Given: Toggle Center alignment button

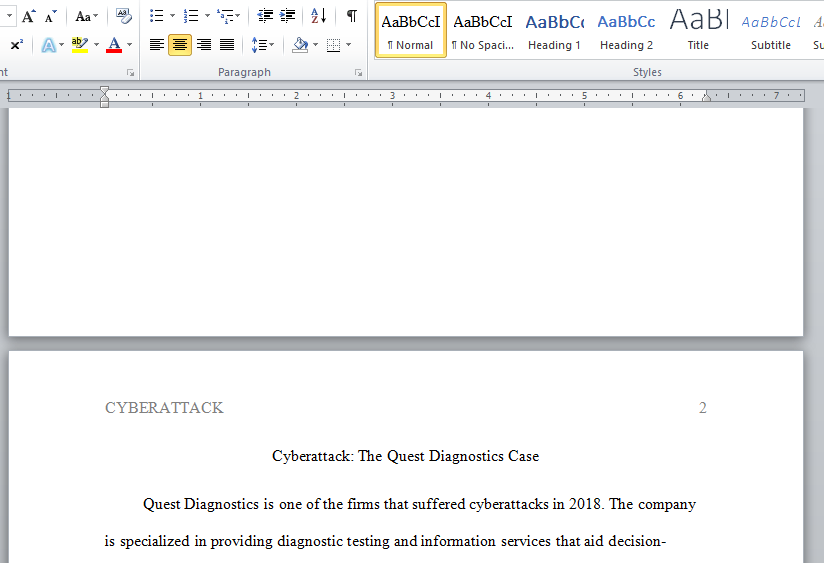Looking at the screenshot, I should (x=180, y=45).
